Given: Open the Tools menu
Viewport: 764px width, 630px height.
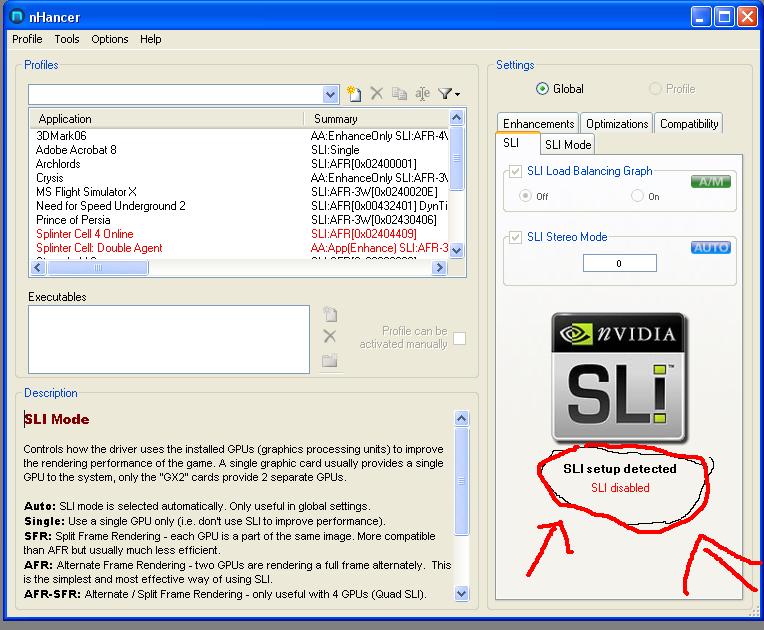Looking at the screenshot, I should 67,39.
